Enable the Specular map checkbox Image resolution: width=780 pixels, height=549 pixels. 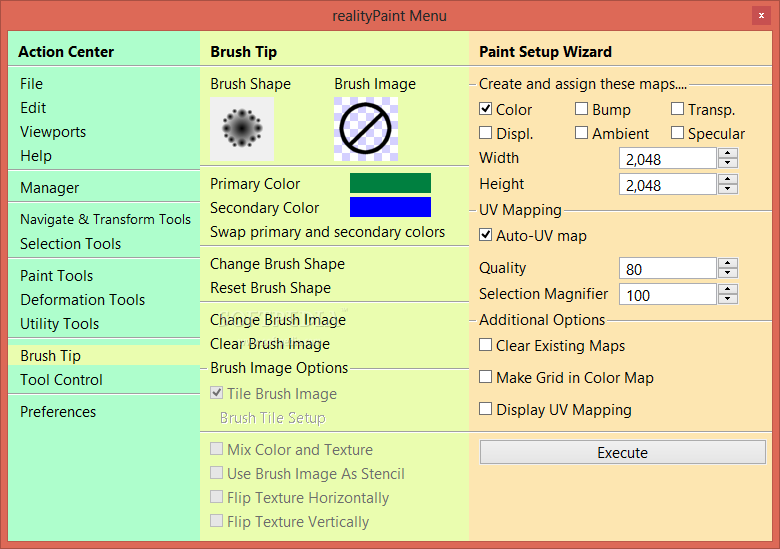[677, 133]
